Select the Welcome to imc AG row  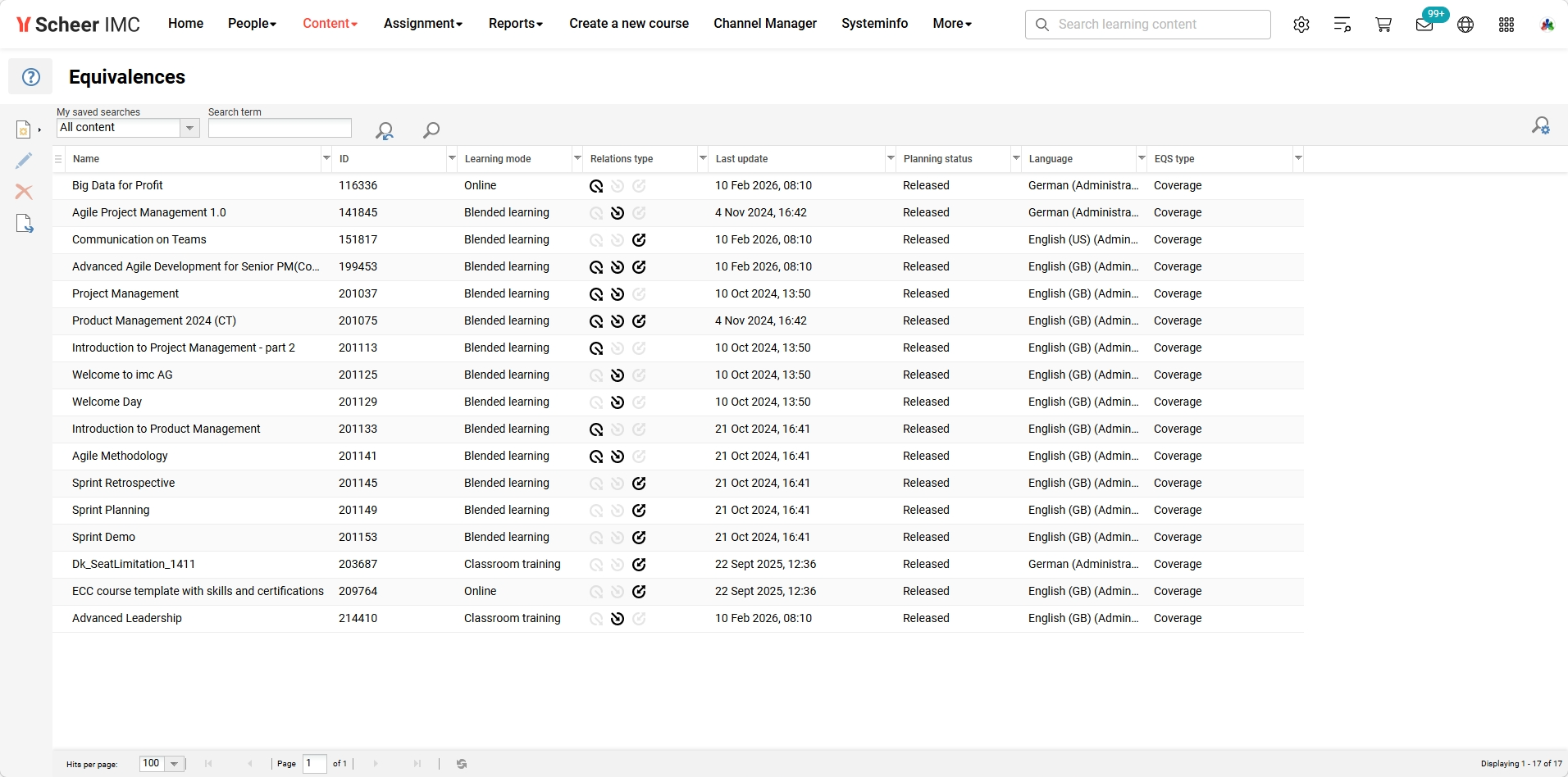pos(678,375)
